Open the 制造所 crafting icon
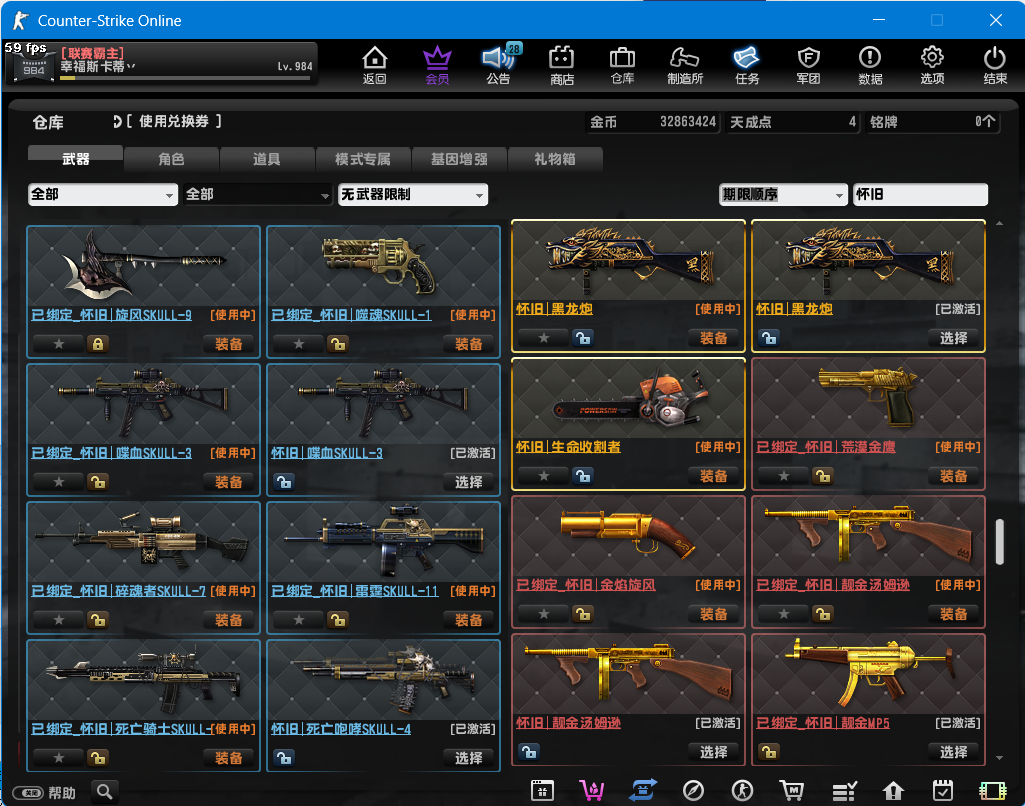Viewport: 1025px width, 806px height. coord(684,65)
